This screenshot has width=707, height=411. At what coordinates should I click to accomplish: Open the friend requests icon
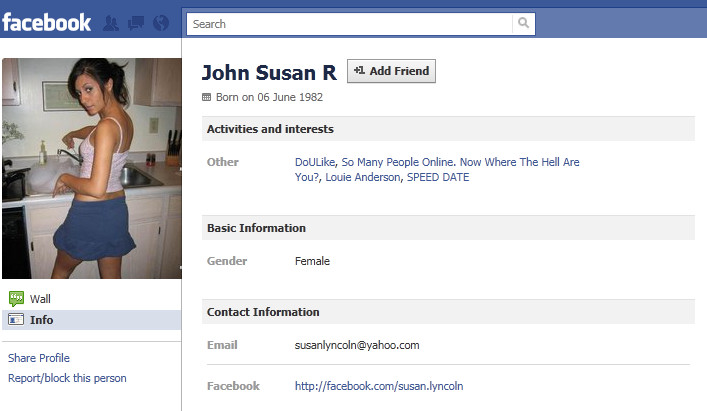click(111, 23)
